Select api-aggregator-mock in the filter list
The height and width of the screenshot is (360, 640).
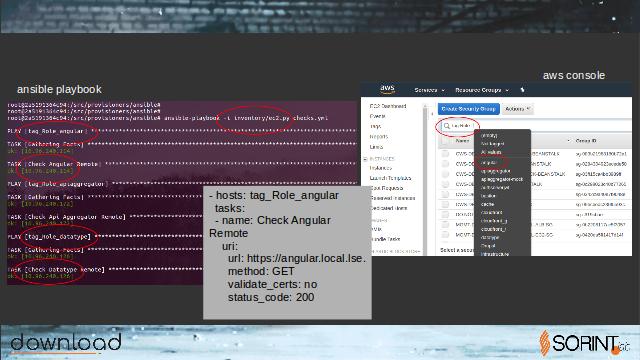point(502,180)
